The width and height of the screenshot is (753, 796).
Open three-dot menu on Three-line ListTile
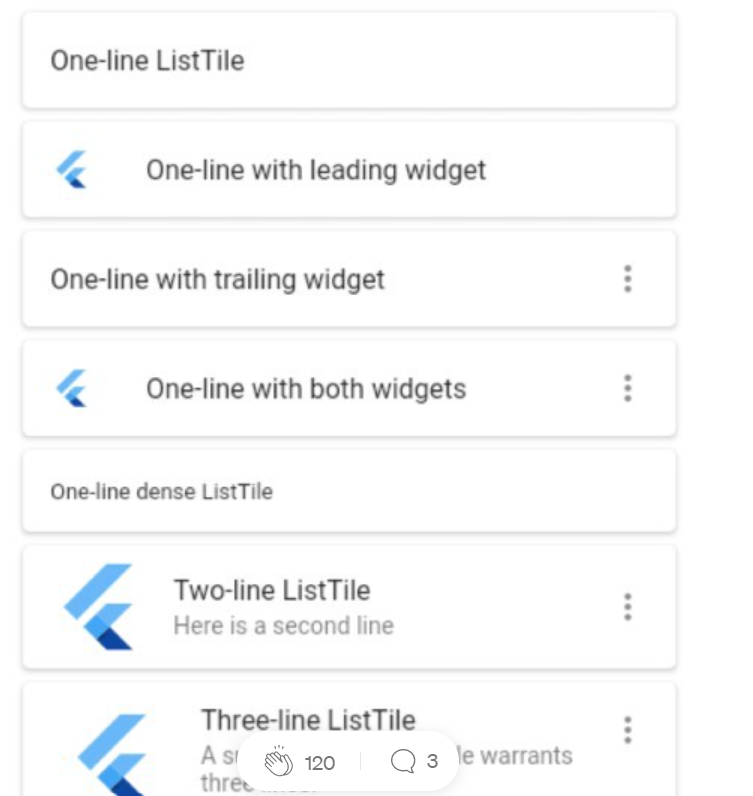tap(627, 730)
